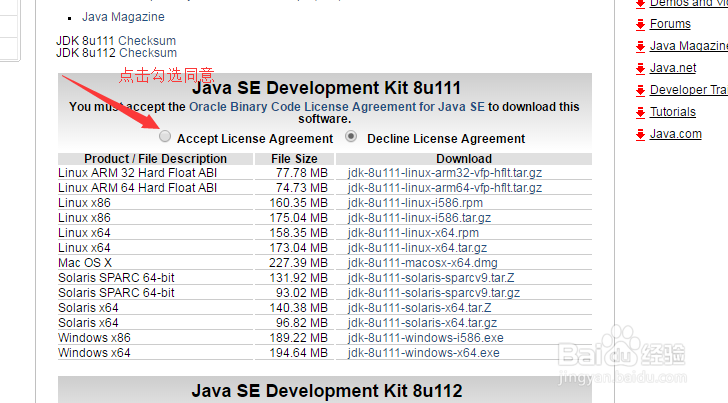This screenshot has width=728, height=403.
Task: Download jdk-8u111-linux-i586.tar.gz
Action: tap(419, 218)
